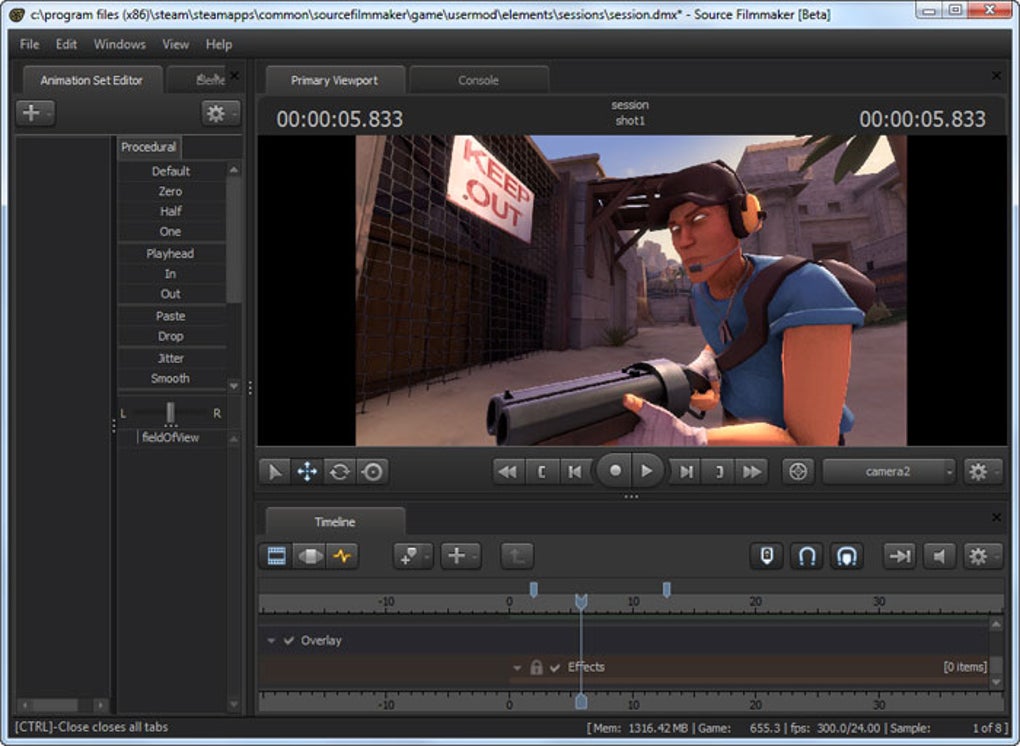
Task: Select the arrow selection tool in viewport
Action: [273, 472]
